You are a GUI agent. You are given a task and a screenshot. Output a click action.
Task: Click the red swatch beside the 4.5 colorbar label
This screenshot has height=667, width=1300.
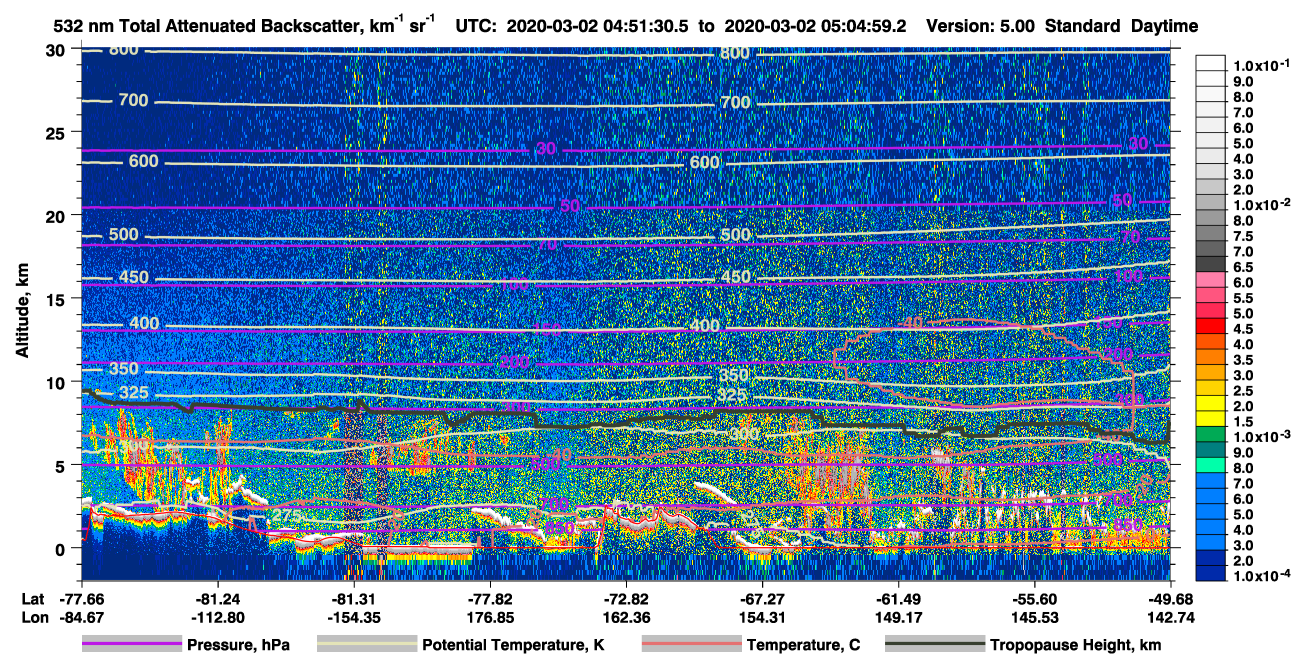tap(1213, 328)
